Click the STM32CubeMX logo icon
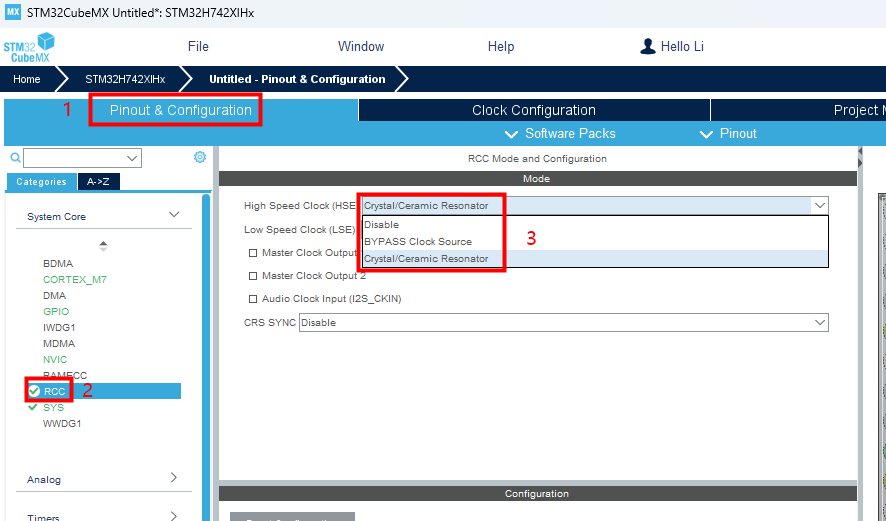This screenshot has height=521, width=886. pyautogui.click(x=29, y=47)
